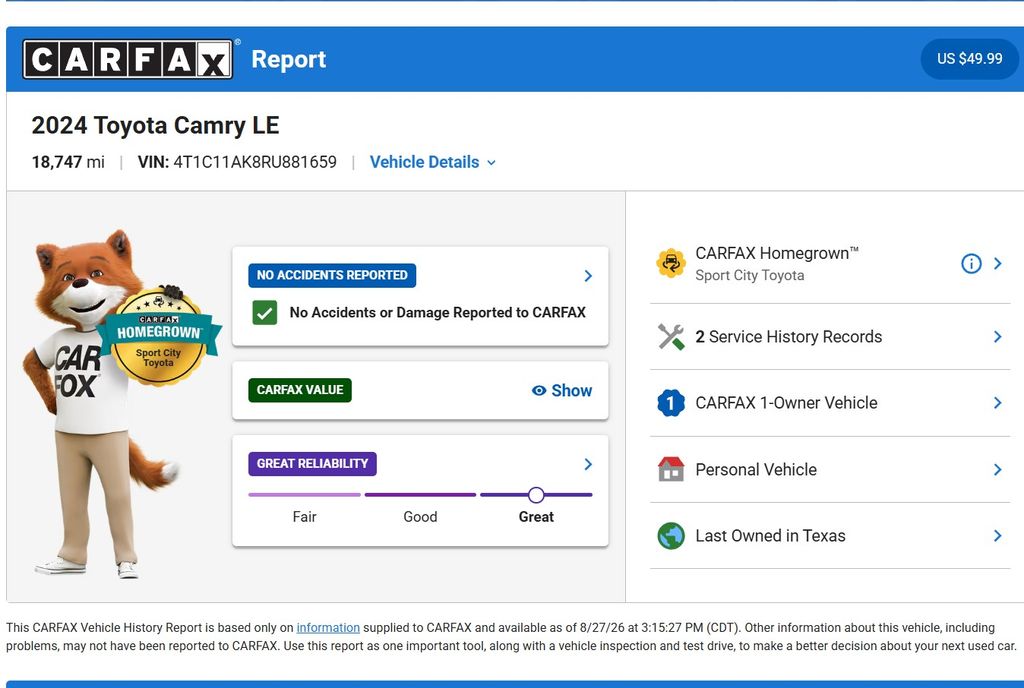Click the VIN number 4T1C11AK8RU881659
Image resolution: width=1024 pixels, height=688 pixels.
(x=255, y=162)
